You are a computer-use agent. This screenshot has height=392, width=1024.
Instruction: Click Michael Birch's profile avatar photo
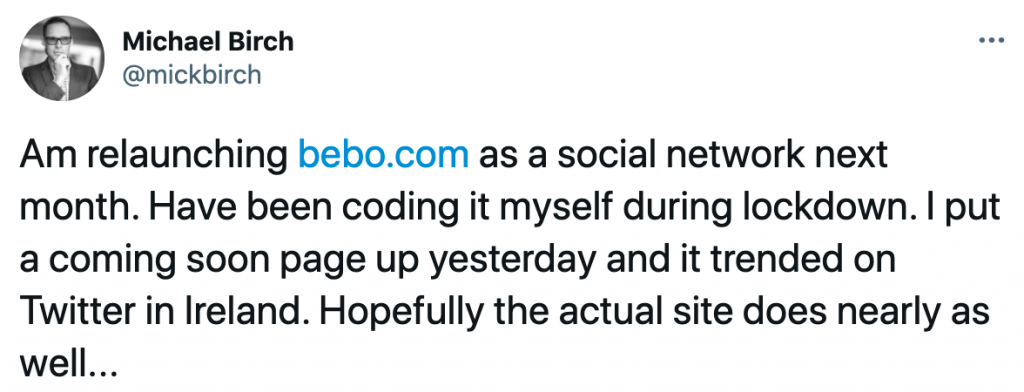[x=62, y=58]
